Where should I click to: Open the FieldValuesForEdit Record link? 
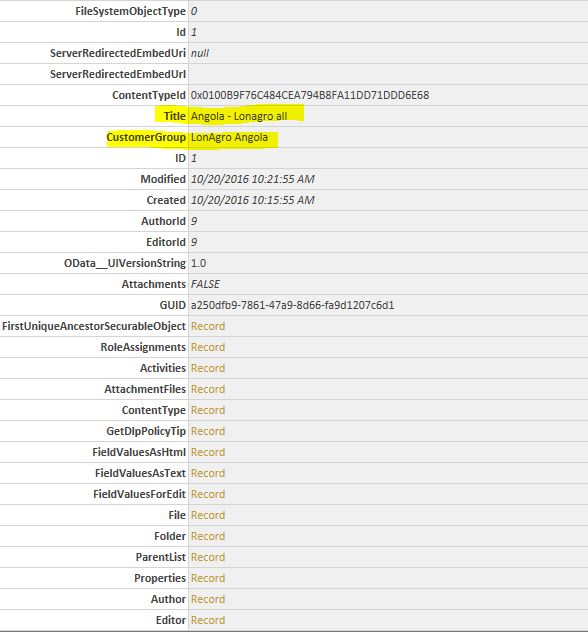click(x=208, y=494)
